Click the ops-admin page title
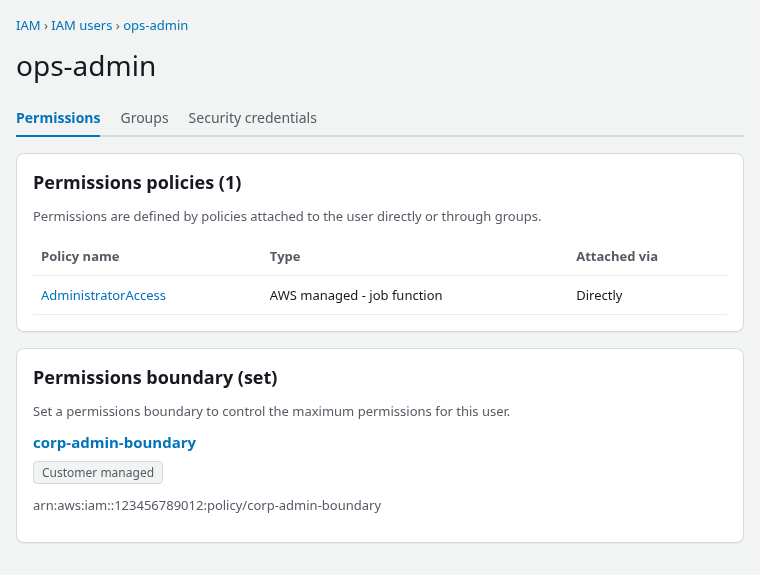The height and width of the screenshot is (575, 760). [x=86, y=66]
